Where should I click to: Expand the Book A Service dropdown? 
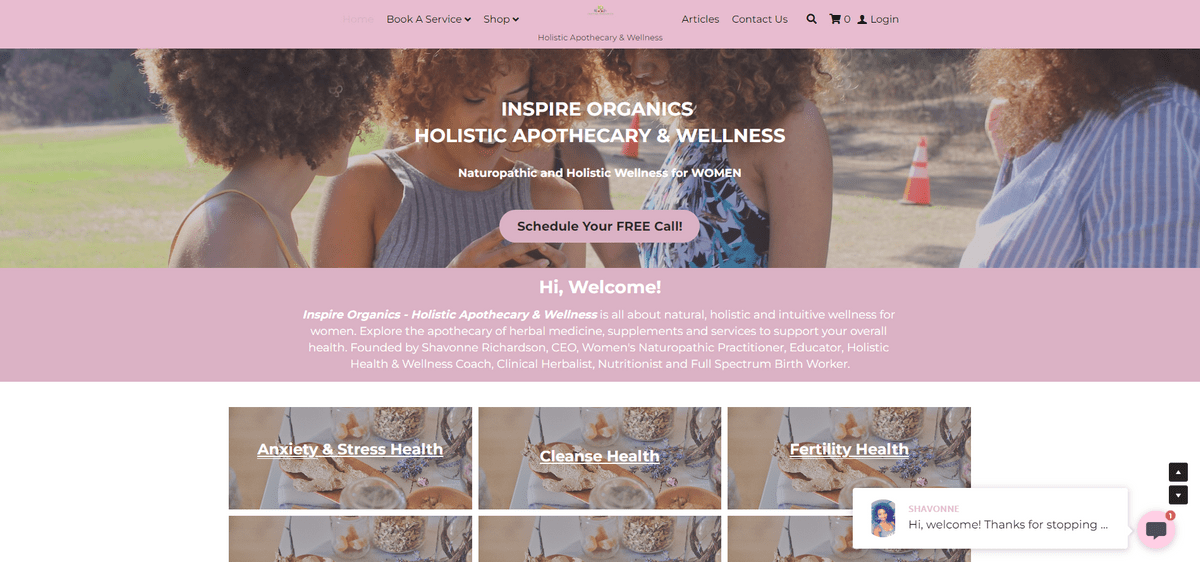click(x=428, y=19)
